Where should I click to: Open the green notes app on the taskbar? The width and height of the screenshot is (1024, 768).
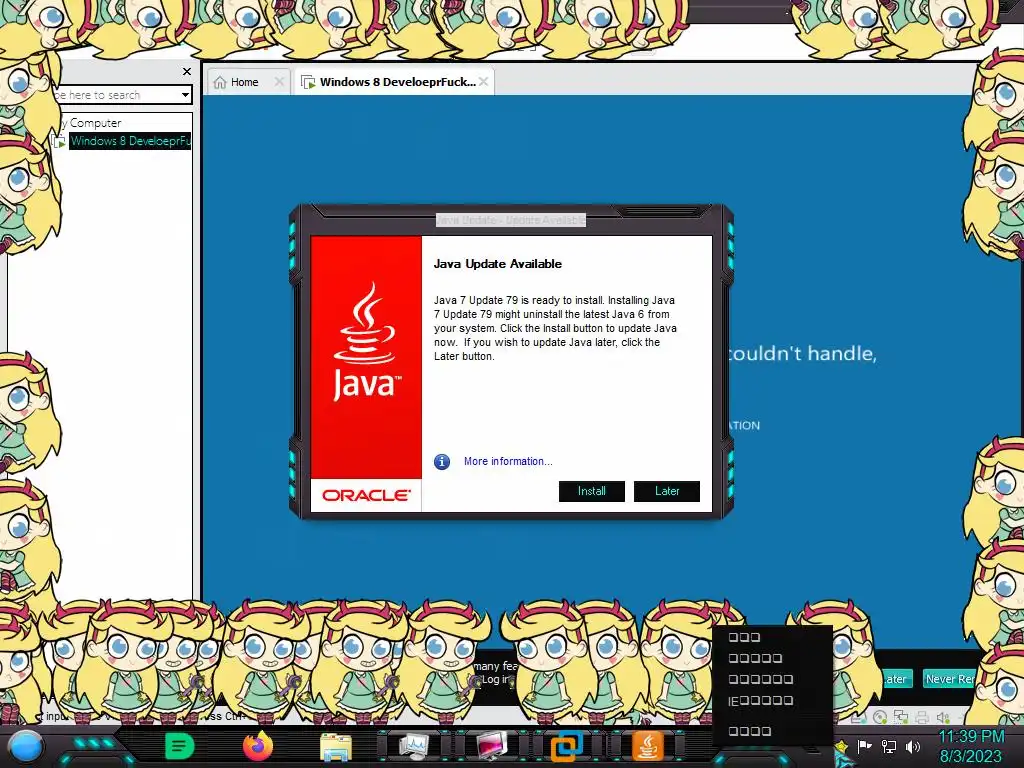pos(180,746)
